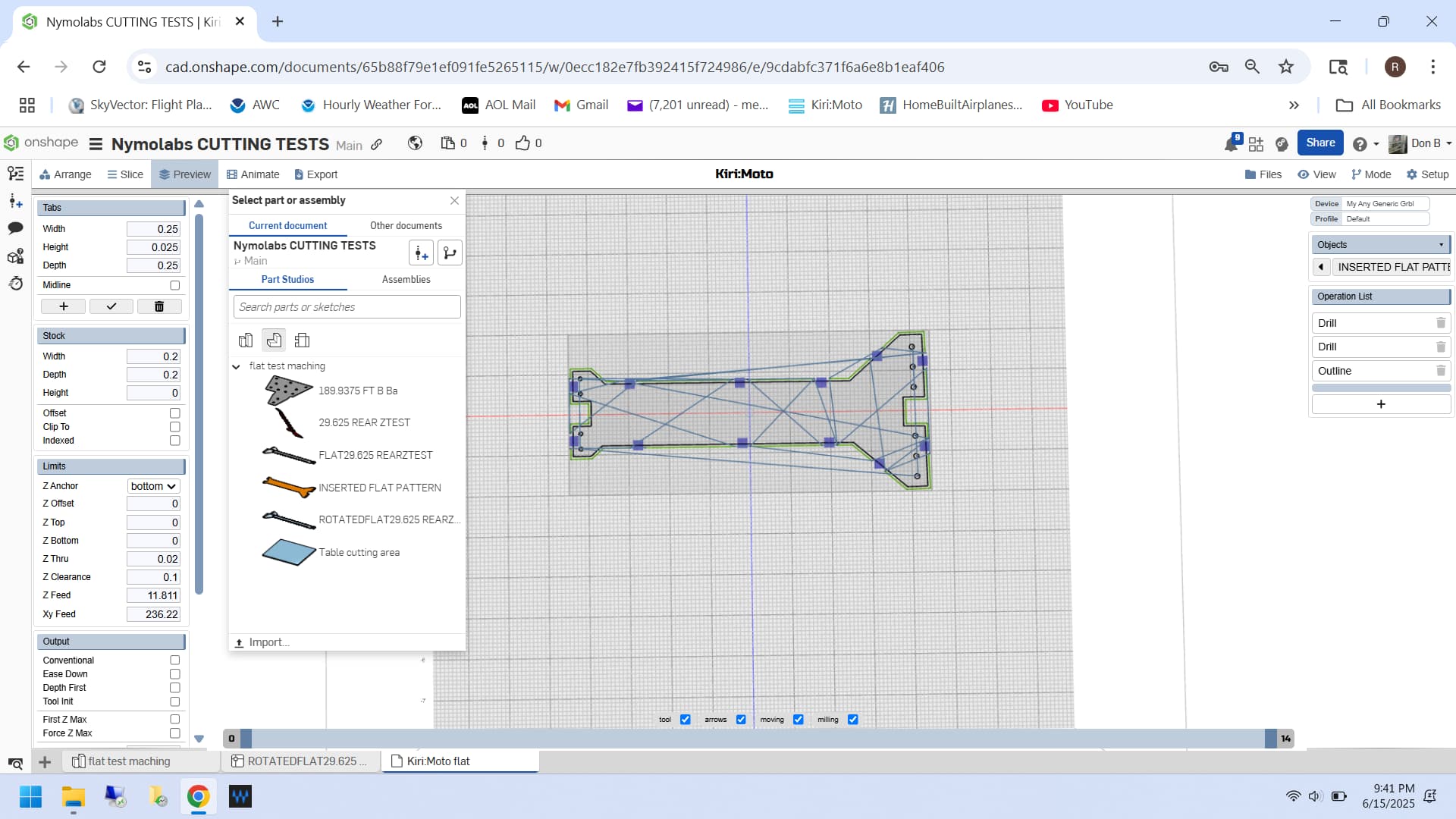Viewport: 1456px width, 819px height.
Task: Delete tabs with the trash button
Action: click(x=159, y=306)
